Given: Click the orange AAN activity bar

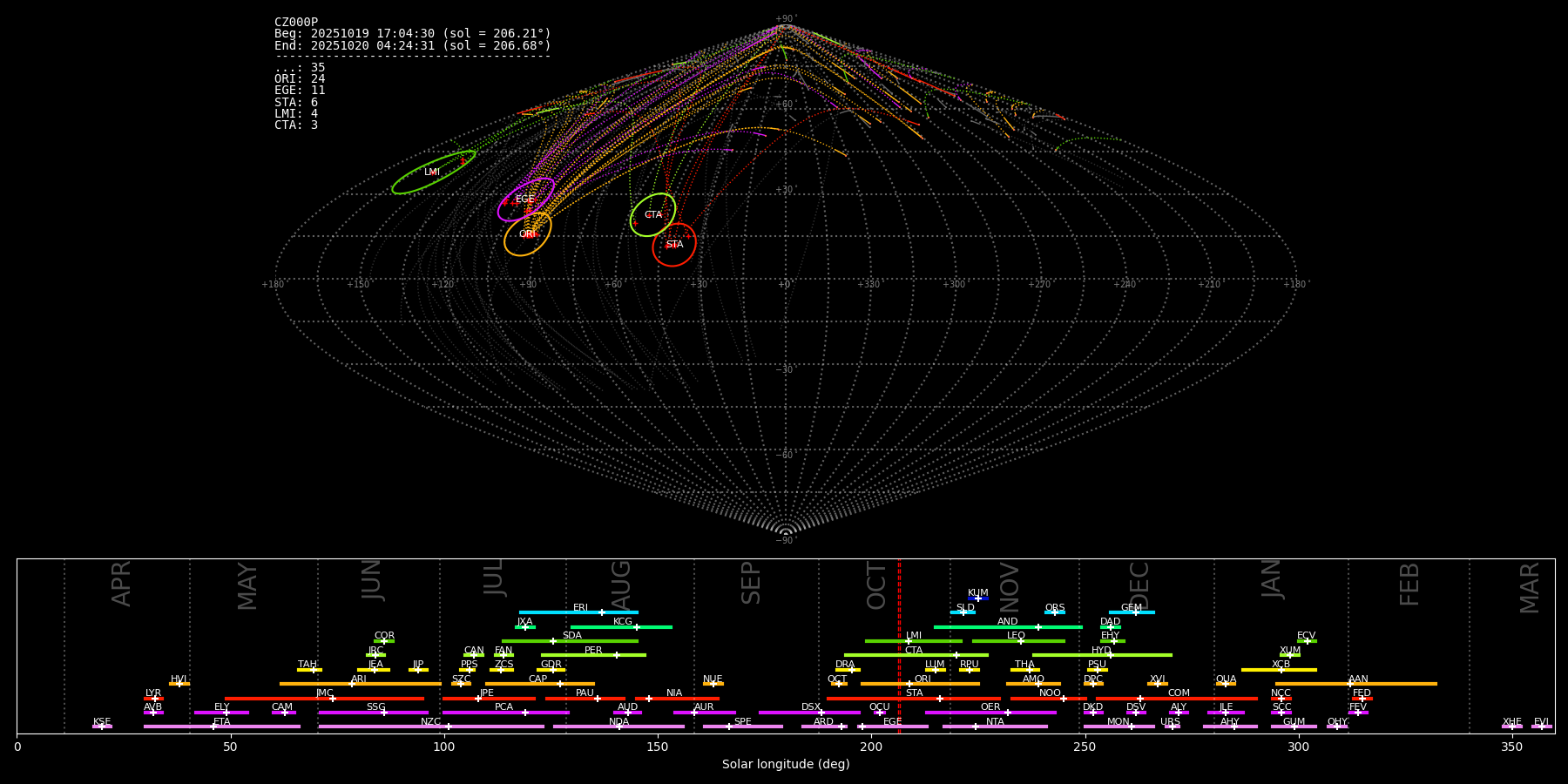Looking at the screenshot, I should 1394,684.
